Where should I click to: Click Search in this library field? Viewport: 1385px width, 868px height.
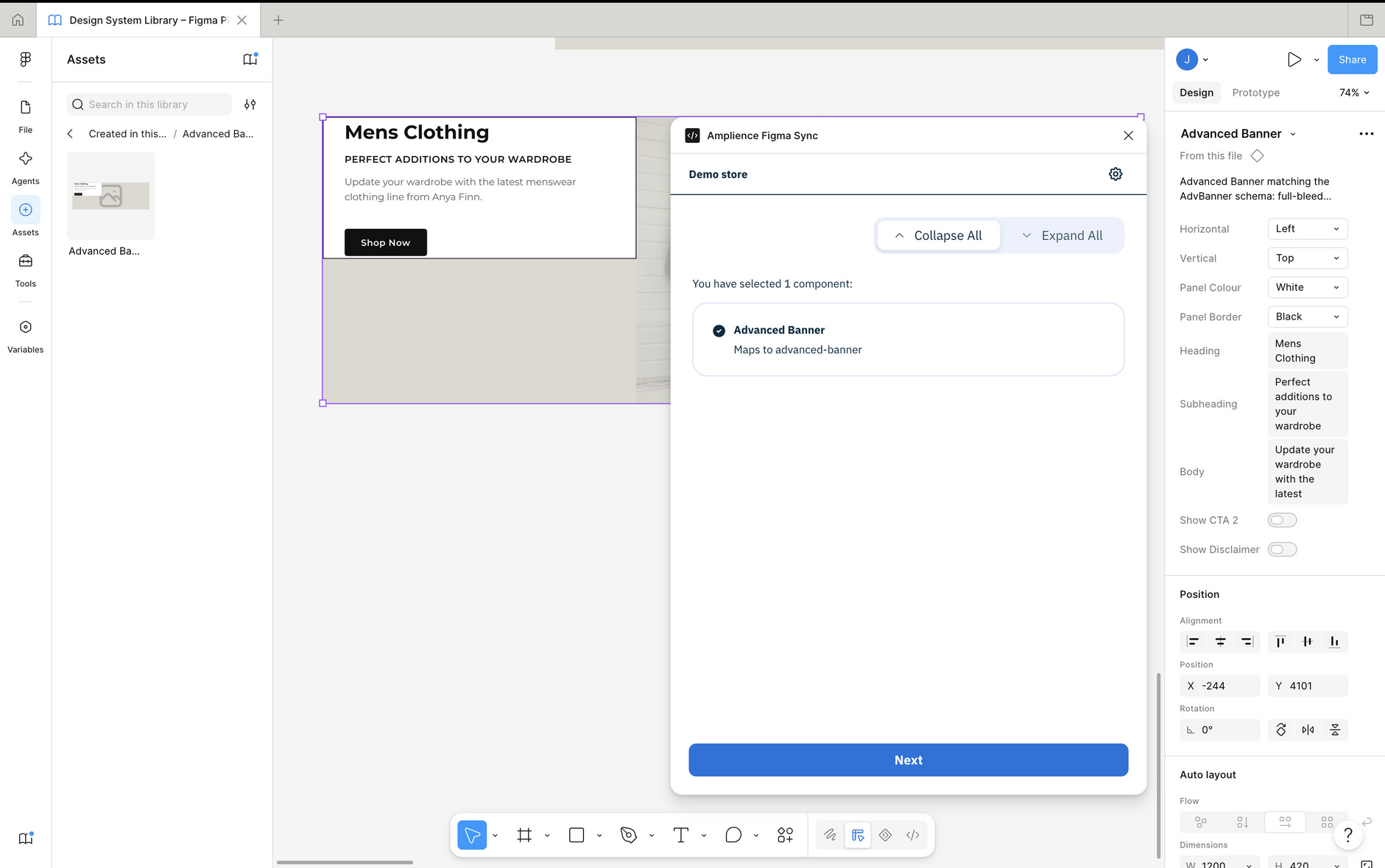(x=149, y=105)
